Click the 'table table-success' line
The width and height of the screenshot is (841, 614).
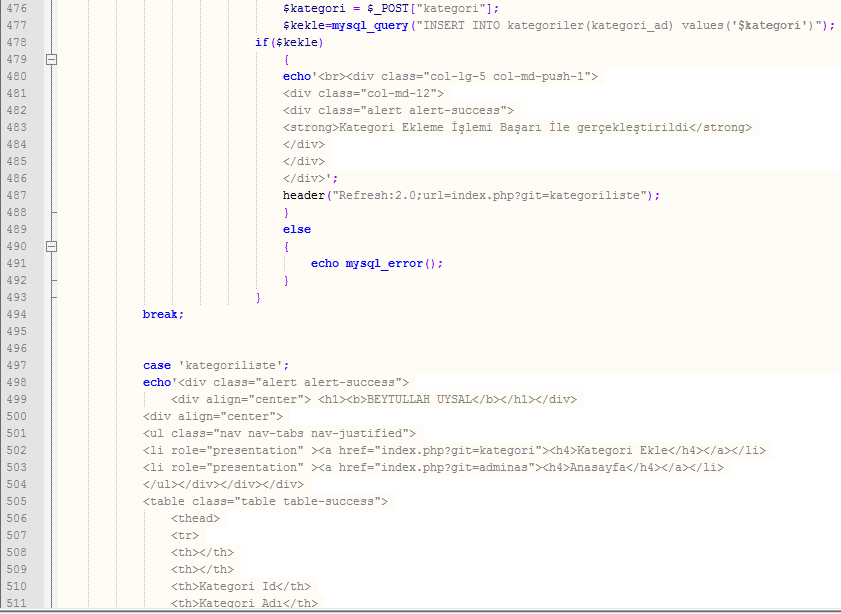tap(265, 501)
